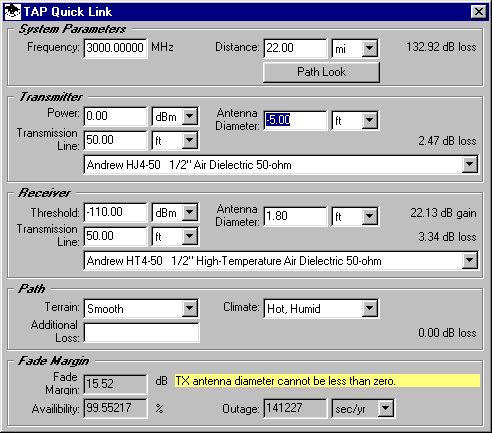Click the Frequency input field

pyautogui.click(x=115, y=48)
